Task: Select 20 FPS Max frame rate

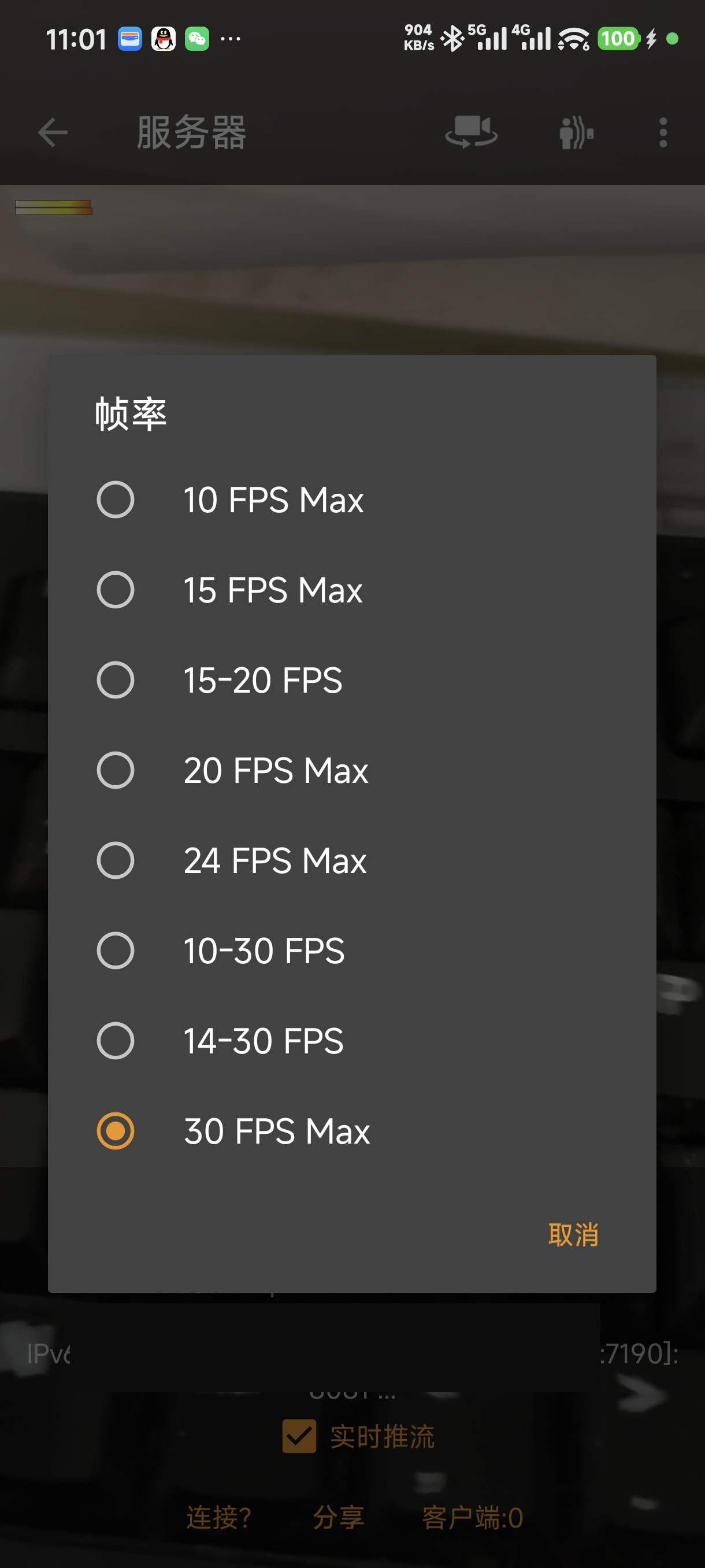Action: click(116, 770)
